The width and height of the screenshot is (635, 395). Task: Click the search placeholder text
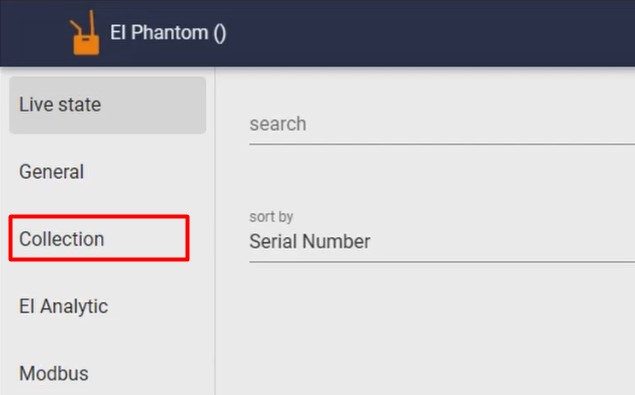278,124
